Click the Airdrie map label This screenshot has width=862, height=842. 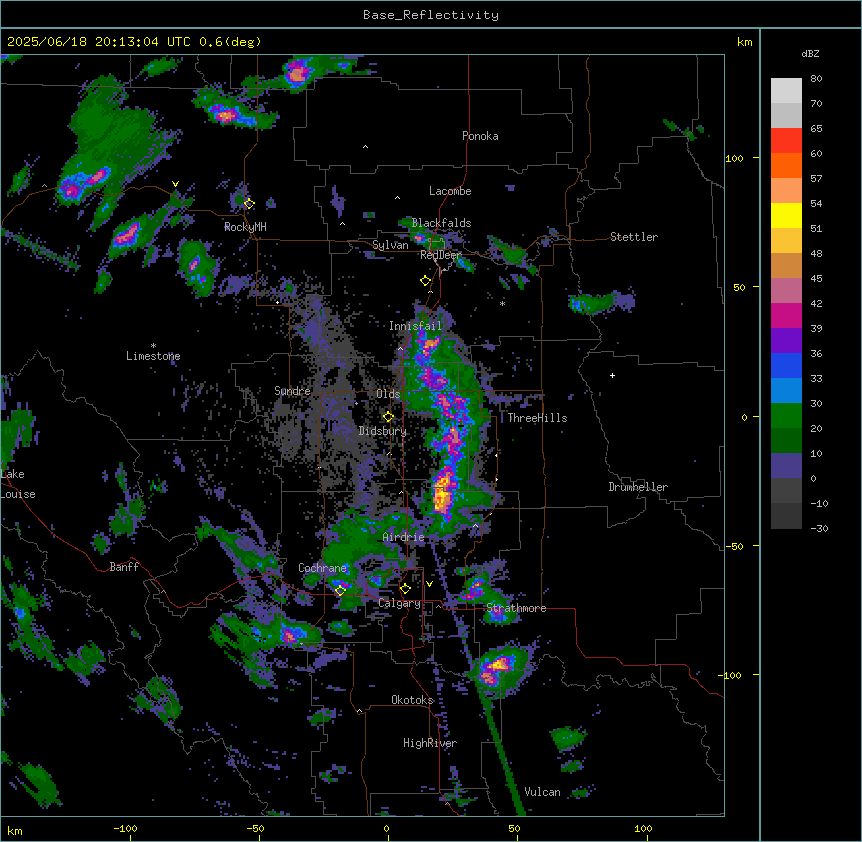(404, 537)
